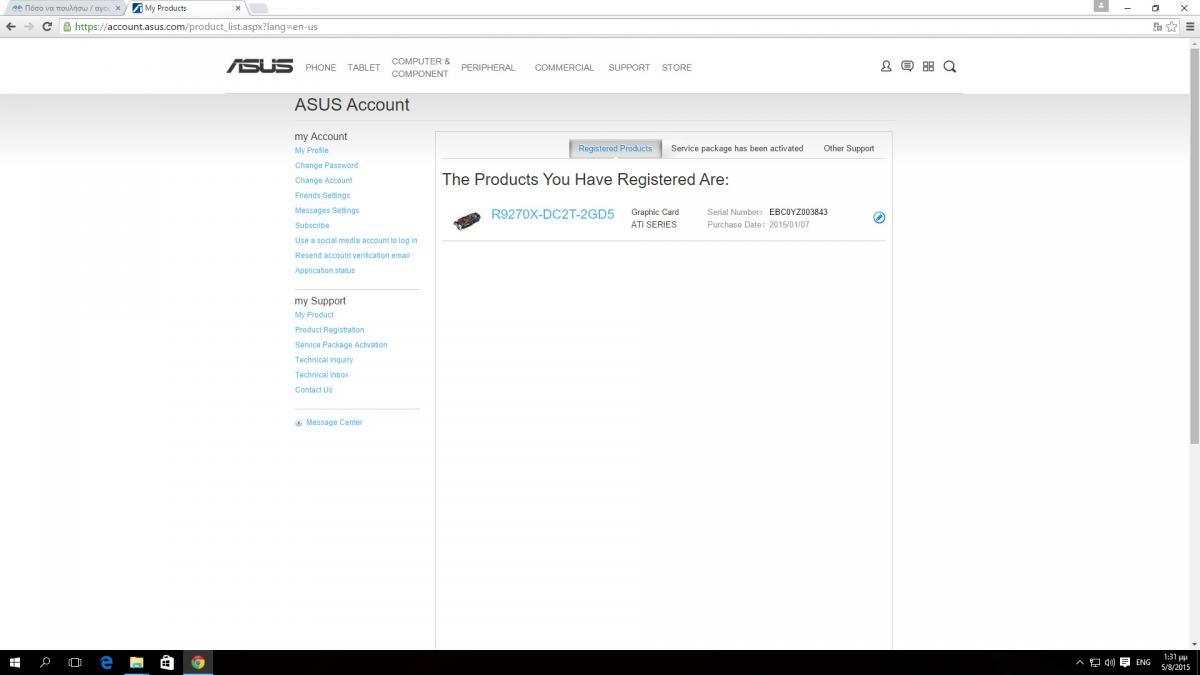Show hidden tray icons chevron
1200x675 pixels.
pyautogui.click(x=1080, y=662)
